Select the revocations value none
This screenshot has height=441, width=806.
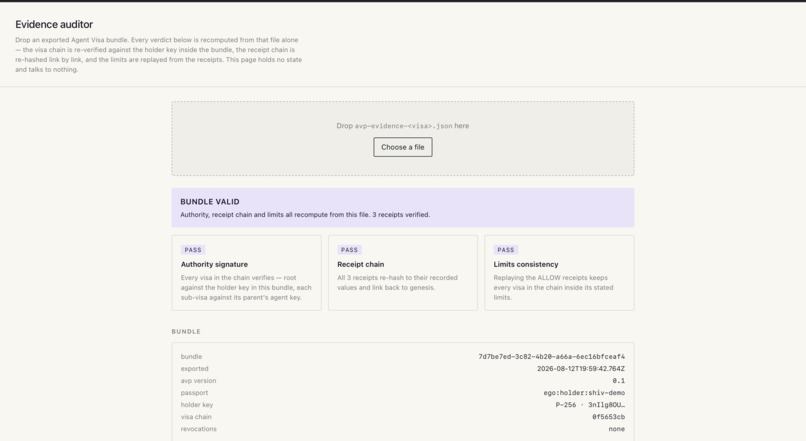[616, 429]
